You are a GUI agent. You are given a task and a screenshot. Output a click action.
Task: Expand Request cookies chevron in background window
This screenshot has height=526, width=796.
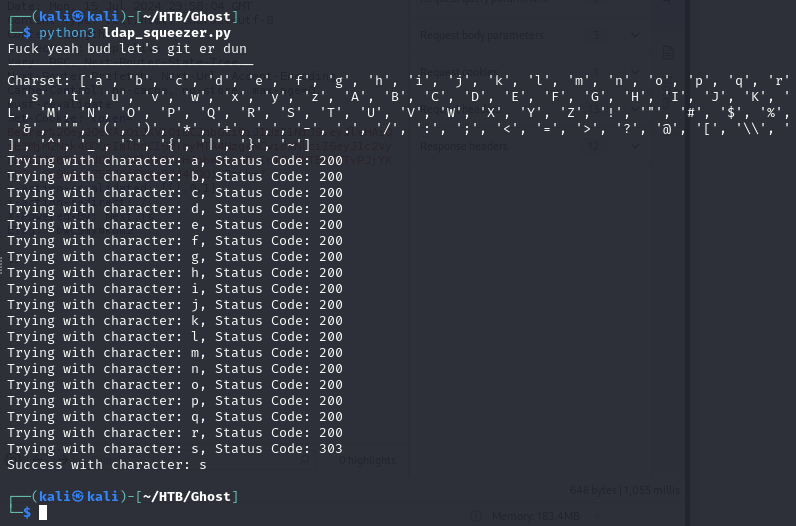tap(635, 72)
